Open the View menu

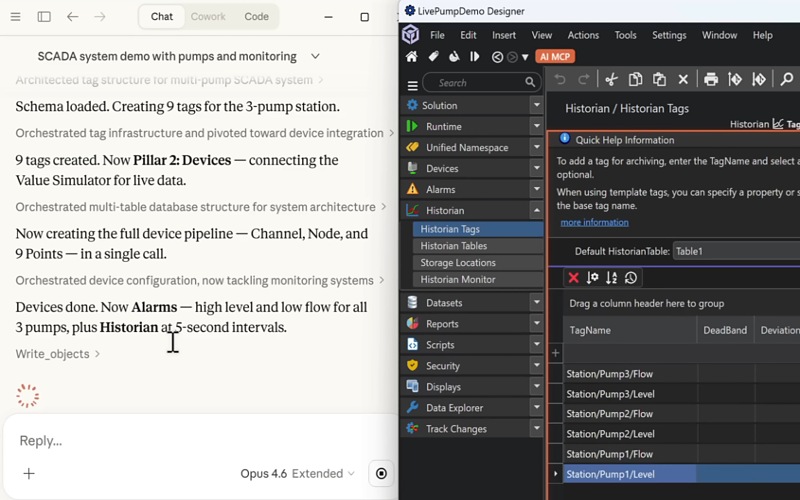click(x=541, y=35)
